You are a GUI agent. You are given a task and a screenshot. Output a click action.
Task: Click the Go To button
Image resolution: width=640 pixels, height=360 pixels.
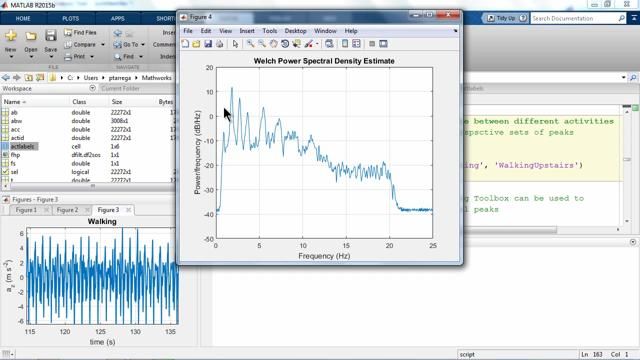point(126,44)
